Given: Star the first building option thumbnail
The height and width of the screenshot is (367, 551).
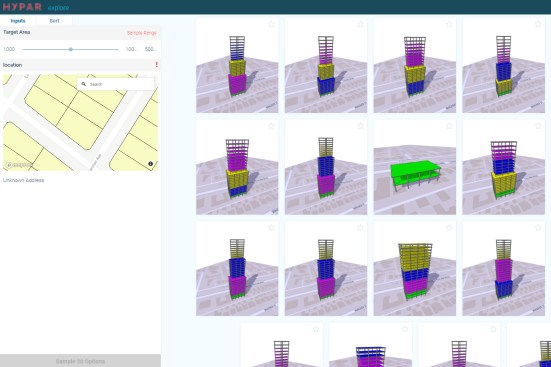Looking at the screenshot, I should 271,24.
